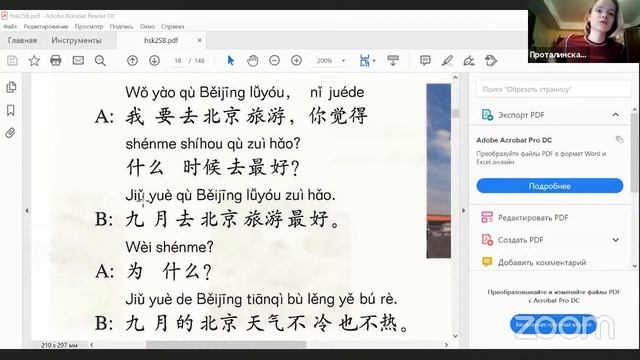
Task: Go to previous page with the up arrow
Action: pos(132,61)
